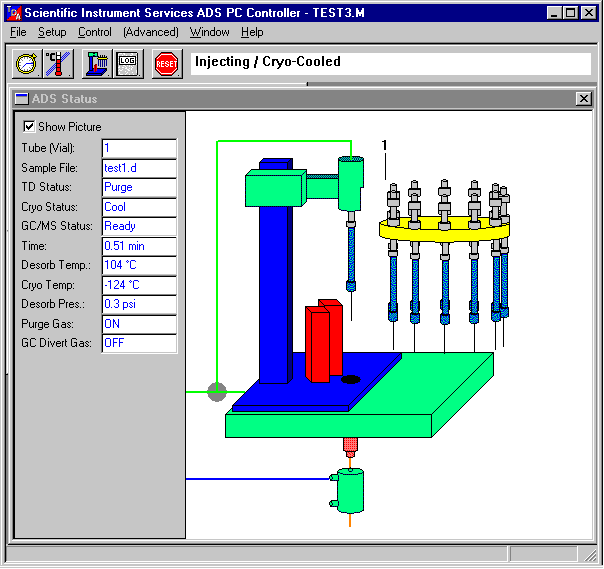Open the File menu

point(18,32)
